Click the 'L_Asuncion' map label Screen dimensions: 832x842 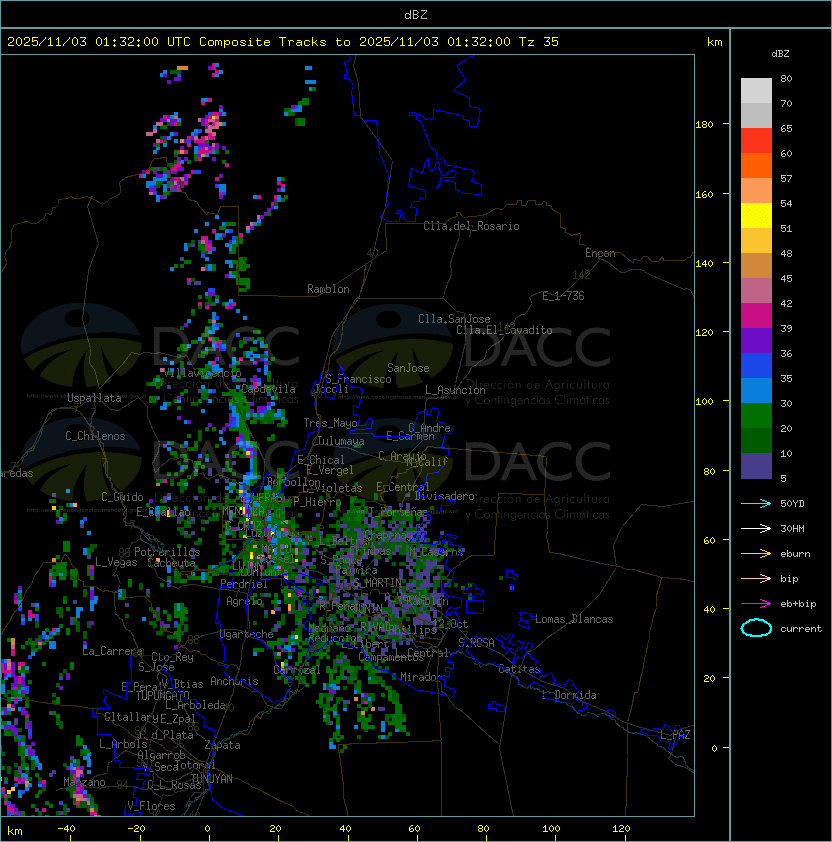click(x=455, y=390)
